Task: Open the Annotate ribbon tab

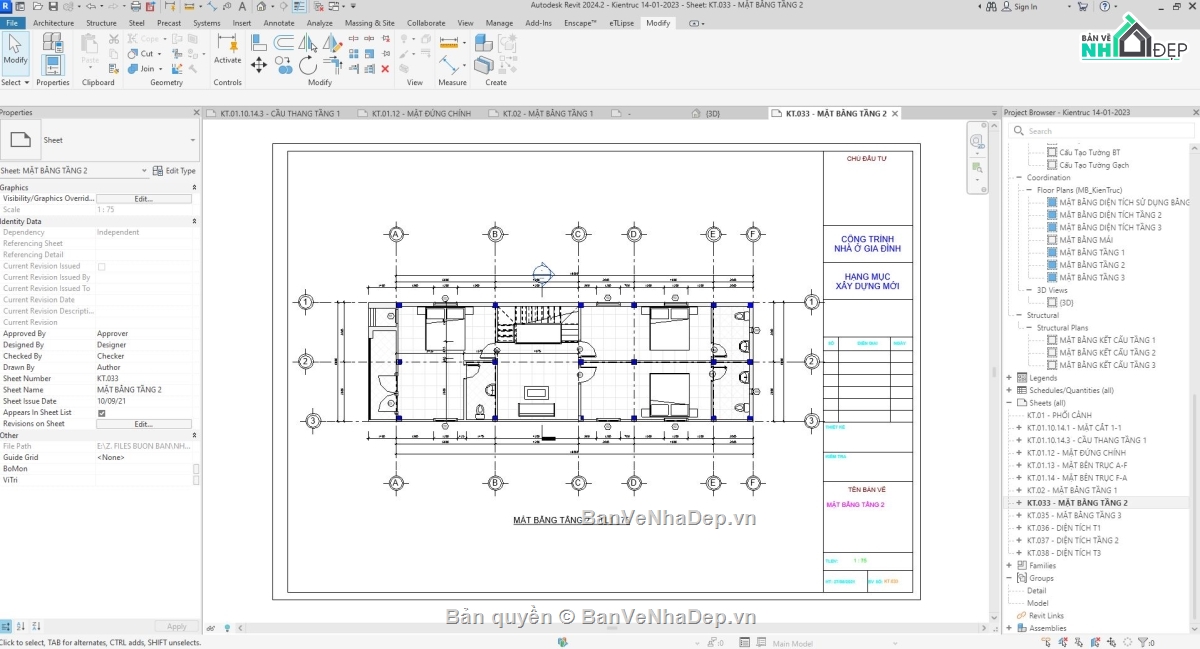Action: tap(280, 22)
